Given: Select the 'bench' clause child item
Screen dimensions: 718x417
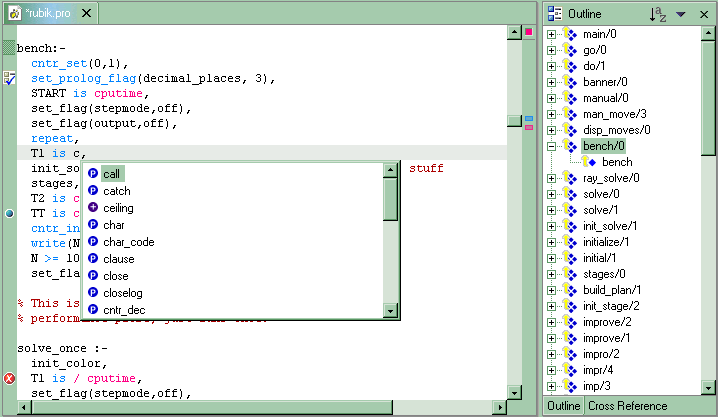Looking at the screenshot, I should [x=616, y=162].
